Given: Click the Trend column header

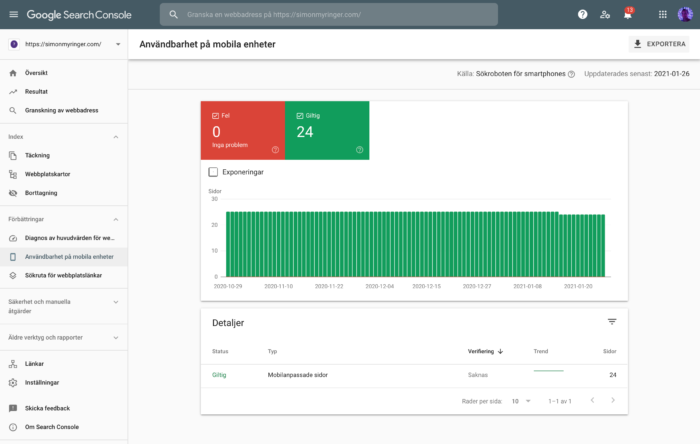Looking at the screenshot, I should (541, 351).
